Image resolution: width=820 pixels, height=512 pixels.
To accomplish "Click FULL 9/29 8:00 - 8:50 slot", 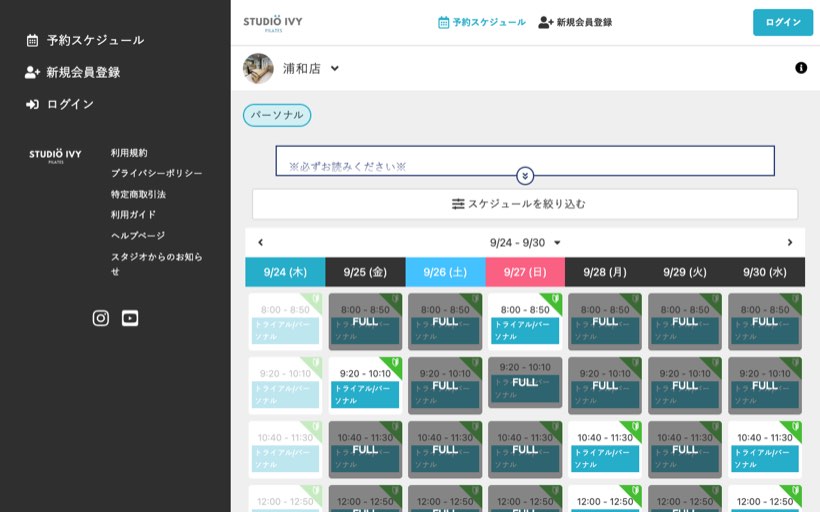I will (685, 322).
